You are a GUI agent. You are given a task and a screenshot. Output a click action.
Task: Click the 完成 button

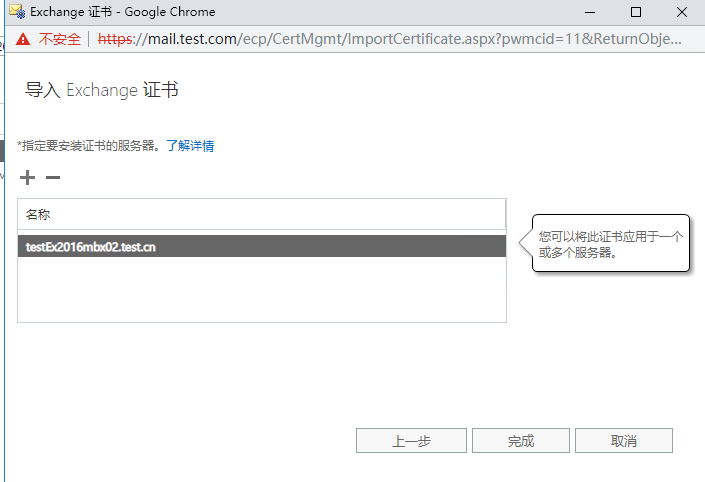click(521, 441)
